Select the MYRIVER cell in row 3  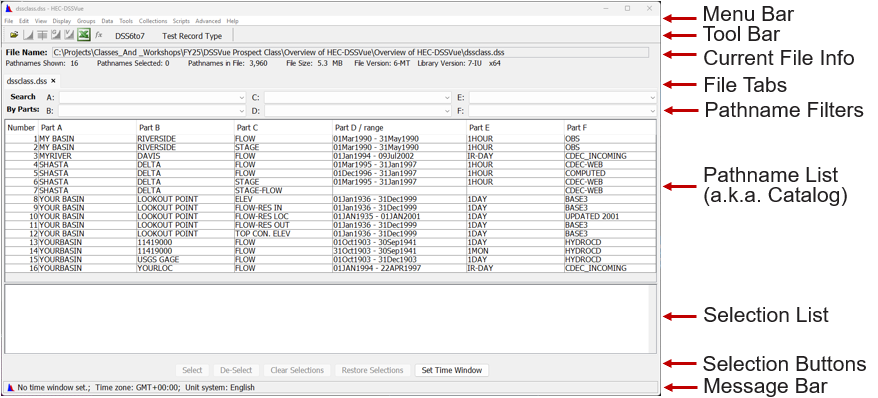[87, 156]
